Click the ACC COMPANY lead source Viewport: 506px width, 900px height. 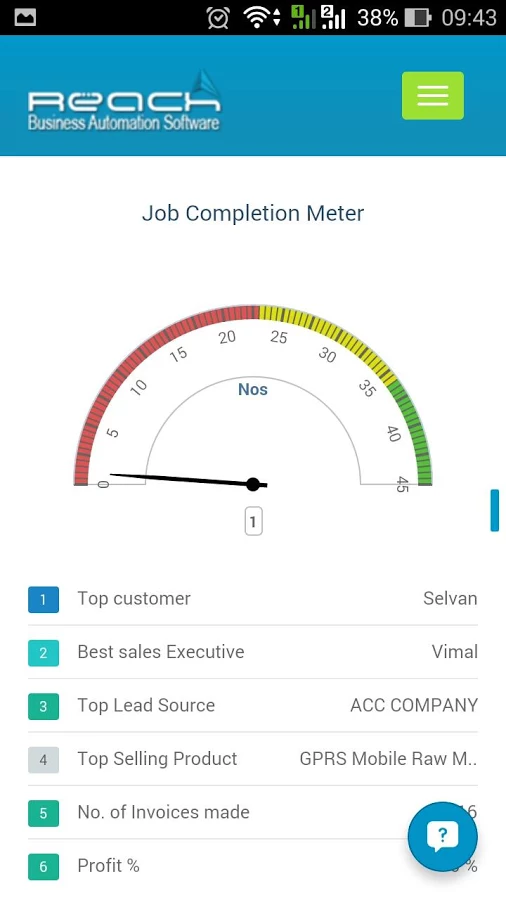(x=414, y=705)
